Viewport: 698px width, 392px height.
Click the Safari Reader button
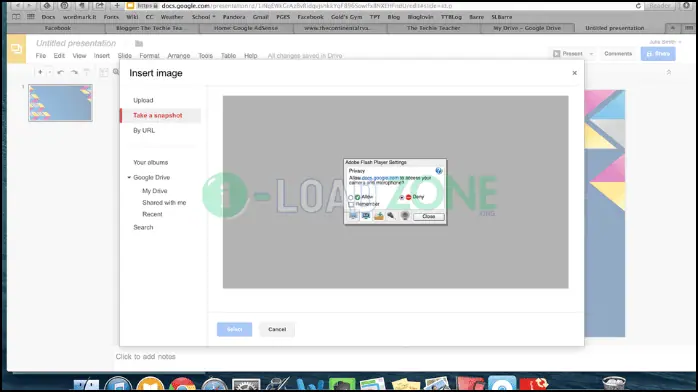[x=659, y=6]
